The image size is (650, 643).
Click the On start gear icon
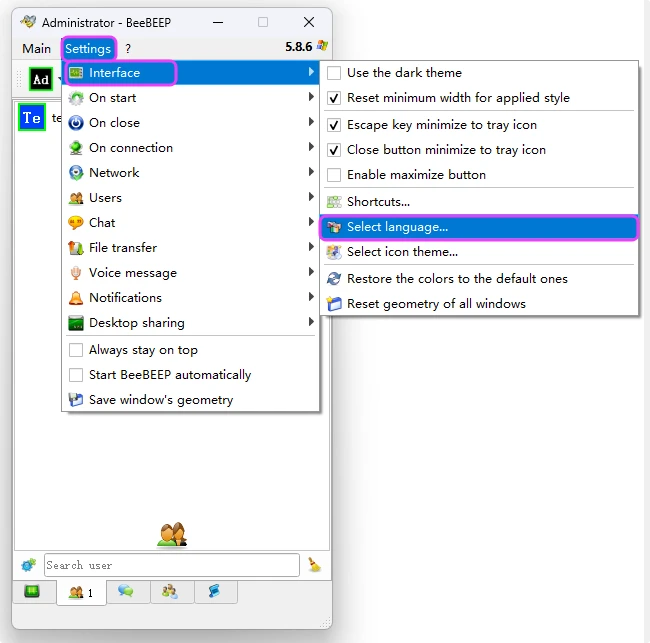pos(76,98)
